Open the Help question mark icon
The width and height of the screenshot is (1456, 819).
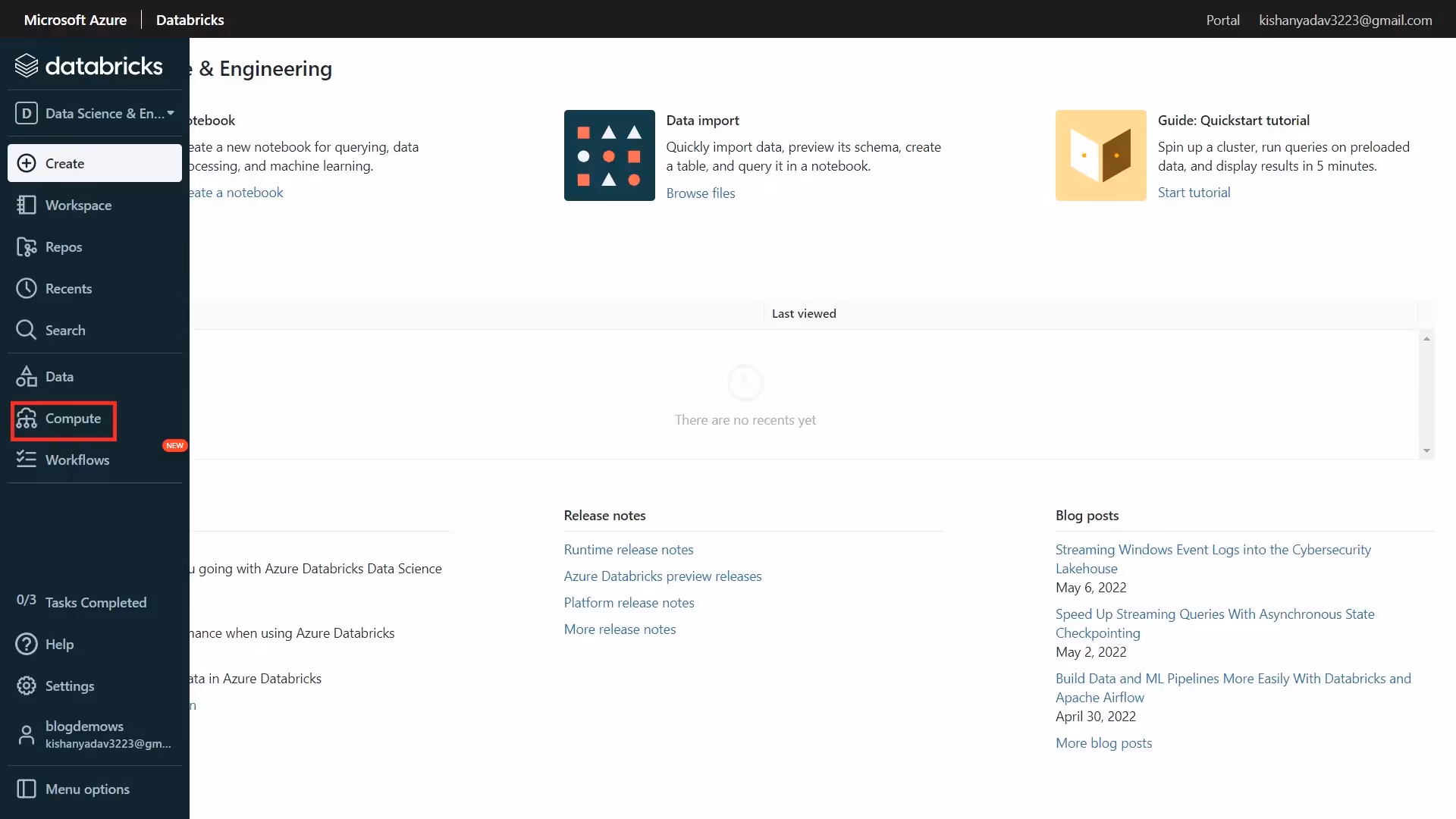coord(27,644)
